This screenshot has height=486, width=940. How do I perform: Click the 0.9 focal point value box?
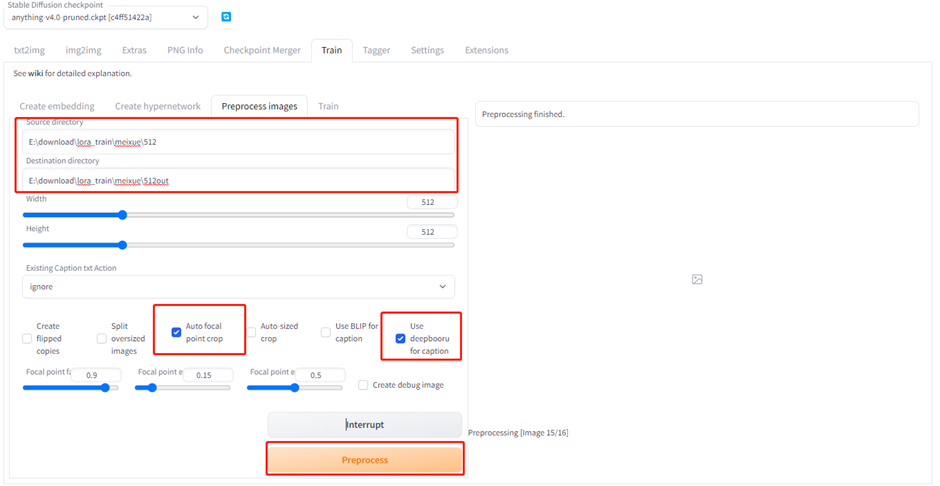tap(96, 375)
